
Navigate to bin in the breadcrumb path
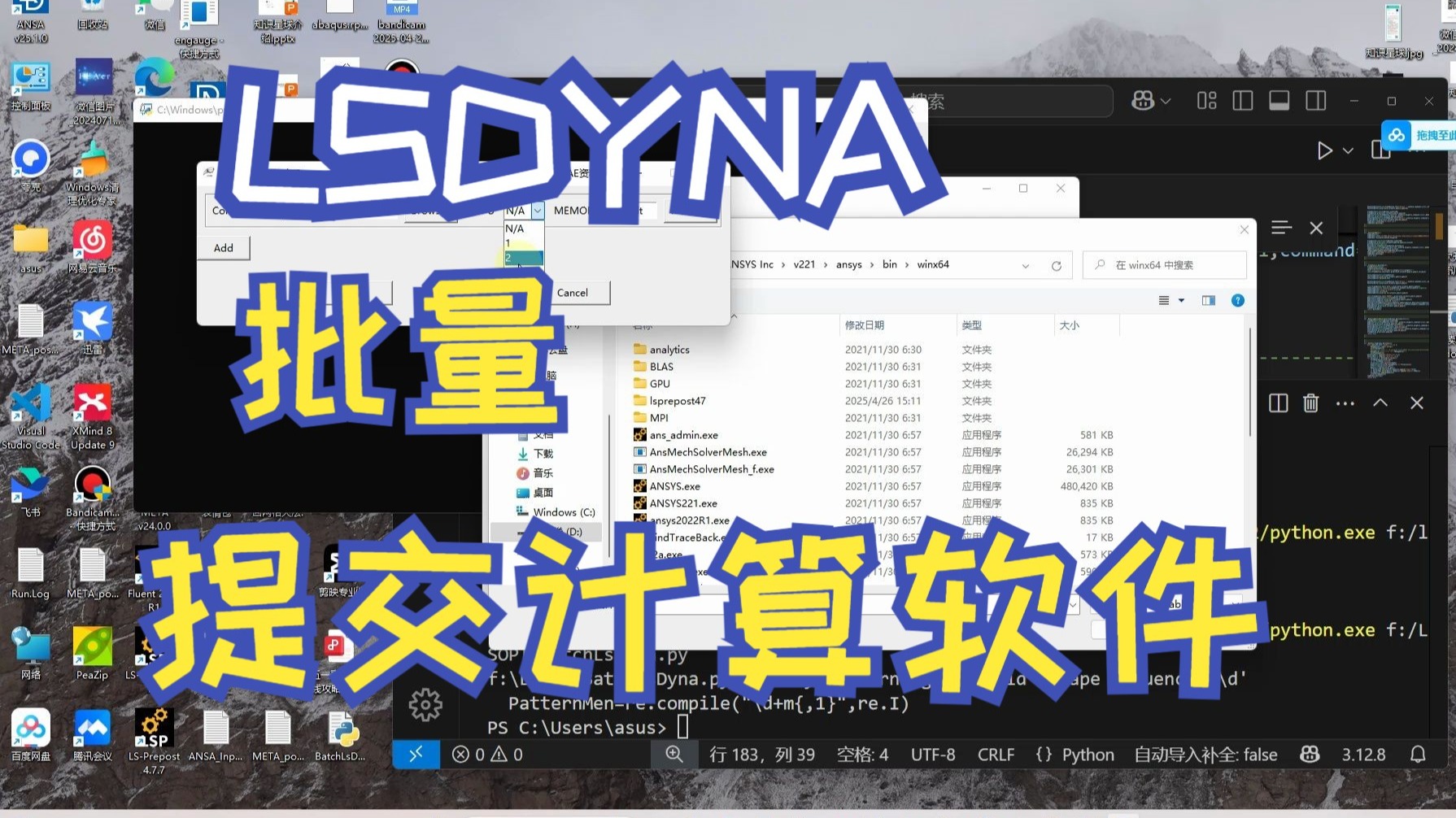tap(889, 264)
